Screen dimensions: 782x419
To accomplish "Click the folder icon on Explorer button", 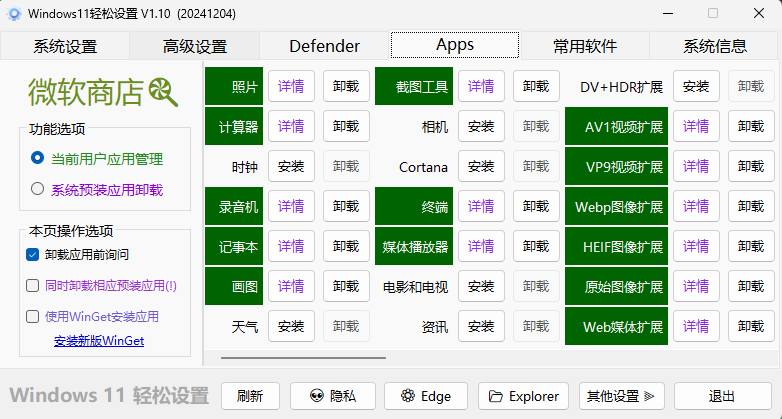I will [x=495, y=396].
